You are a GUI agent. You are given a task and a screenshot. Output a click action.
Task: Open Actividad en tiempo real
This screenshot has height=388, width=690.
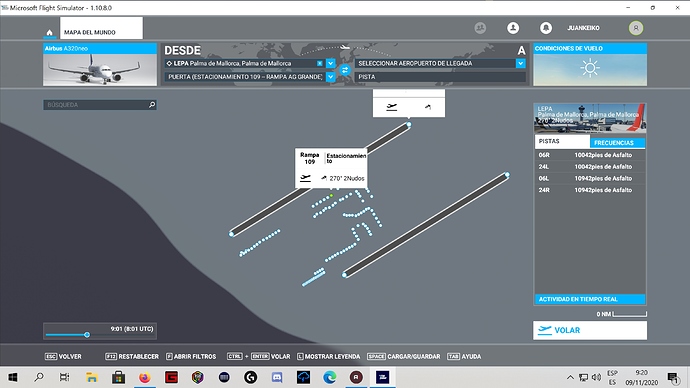pyautogui.click(x=590, y=299)
